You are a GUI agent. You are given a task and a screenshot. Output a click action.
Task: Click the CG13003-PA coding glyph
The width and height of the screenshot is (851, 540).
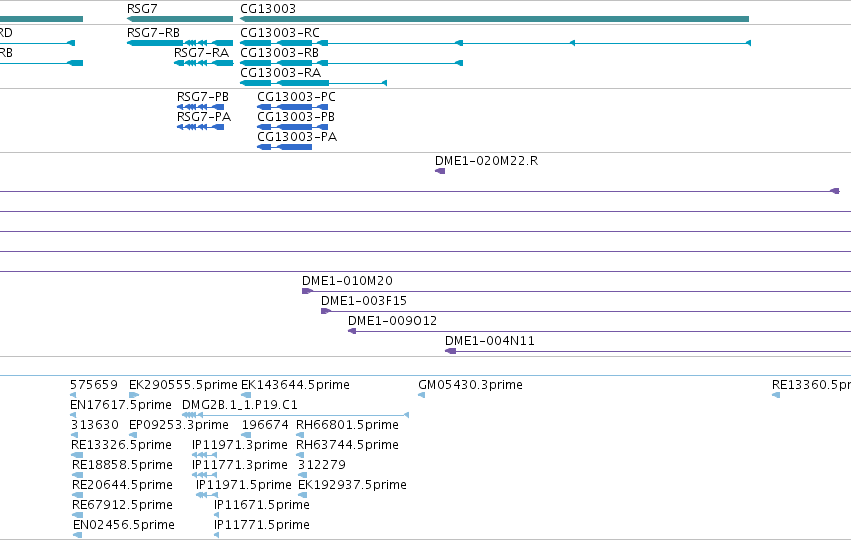click(284, 147)
